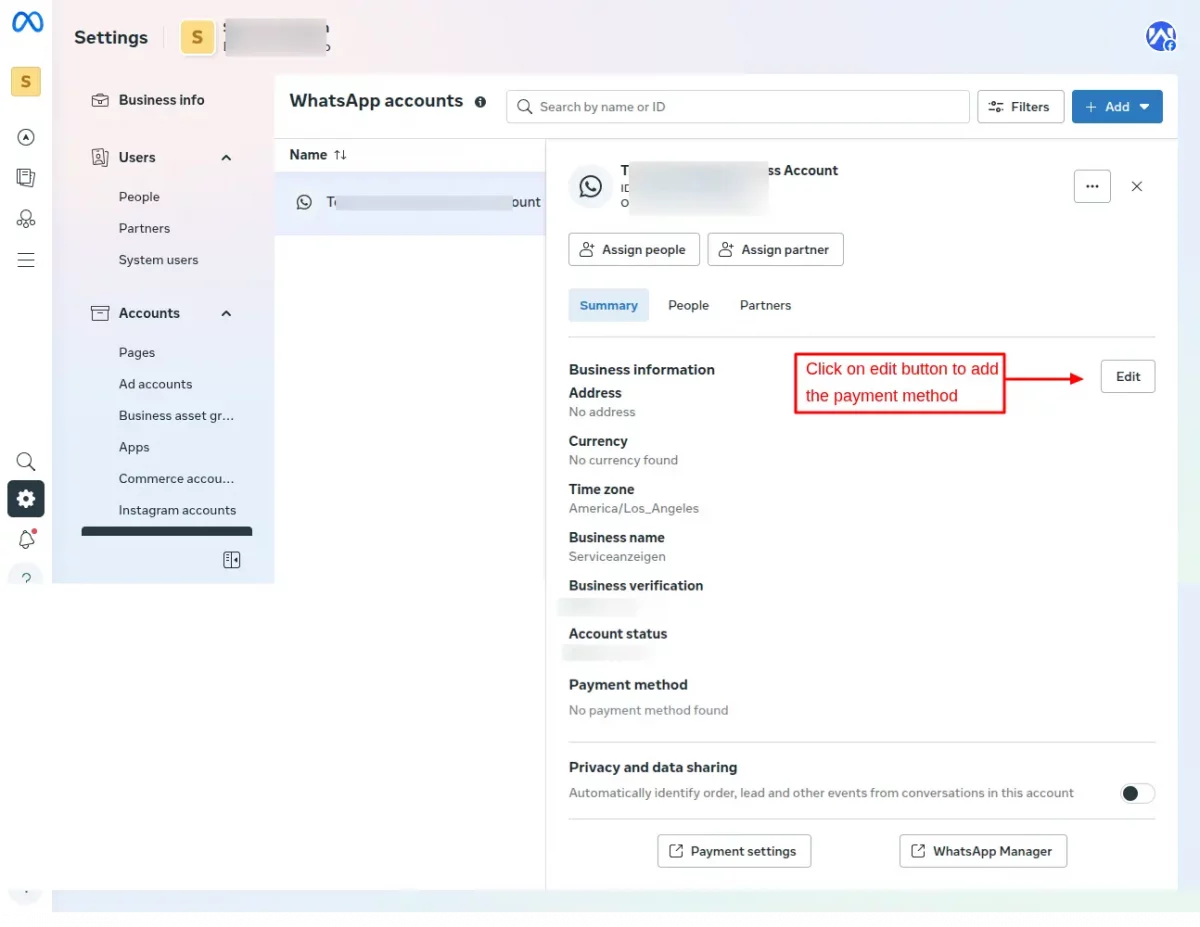This screenshot has height=927, width=1200.
Task: Click the Meta profile avatar at top right
Action: [x=1161, y=37]
